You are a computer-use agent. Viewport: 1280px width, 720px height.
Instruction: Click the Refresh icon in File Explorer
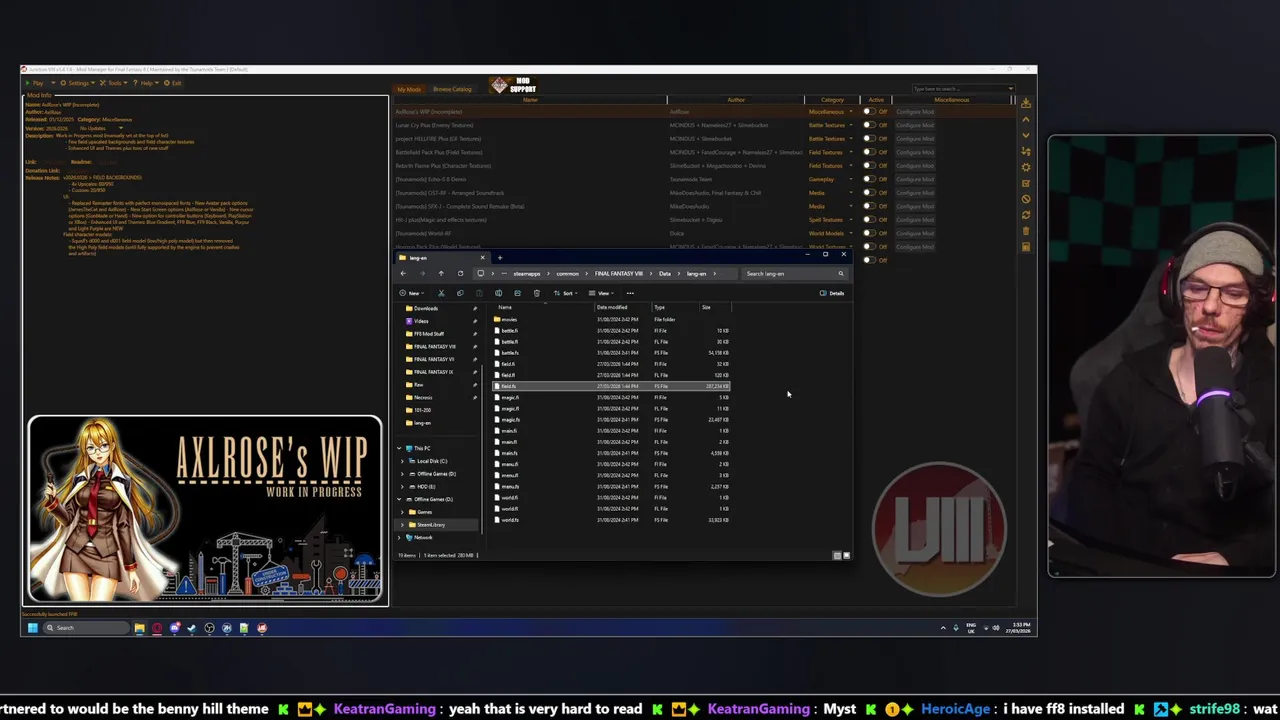[x=460, y=274]
